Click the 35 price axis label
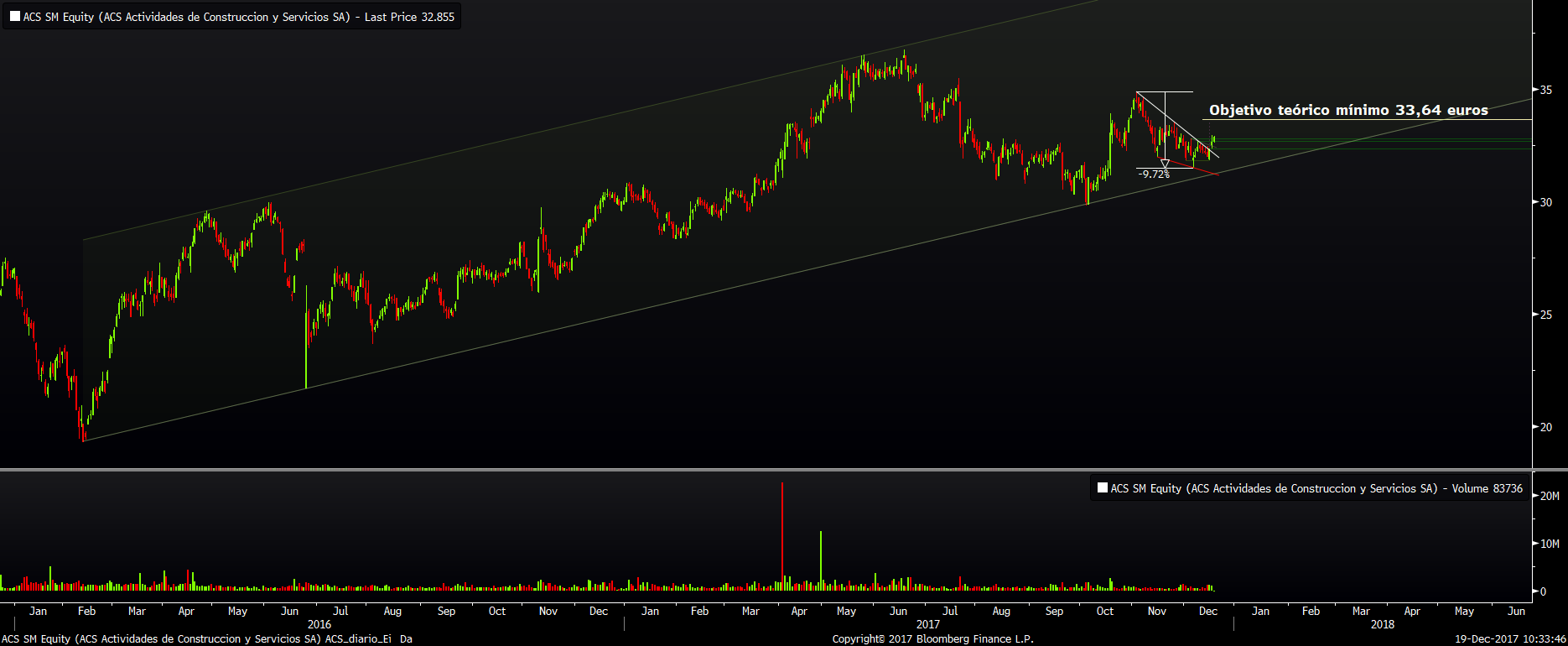1568x646 pixels. coord(1545,90)
